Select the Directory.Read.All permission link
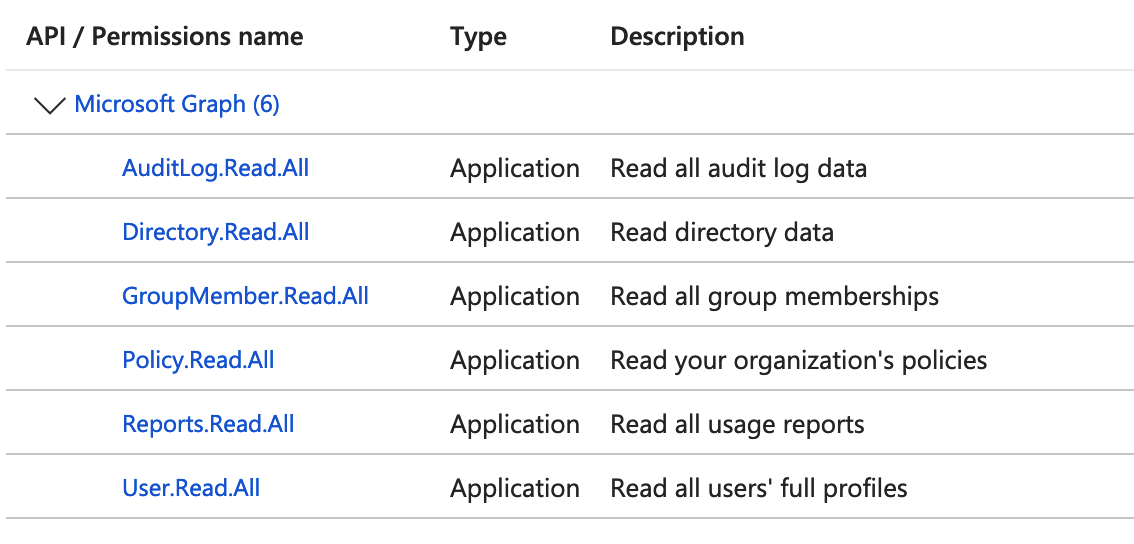The height and width of the screenshot is (544, 1134). [x=215, y=232]
